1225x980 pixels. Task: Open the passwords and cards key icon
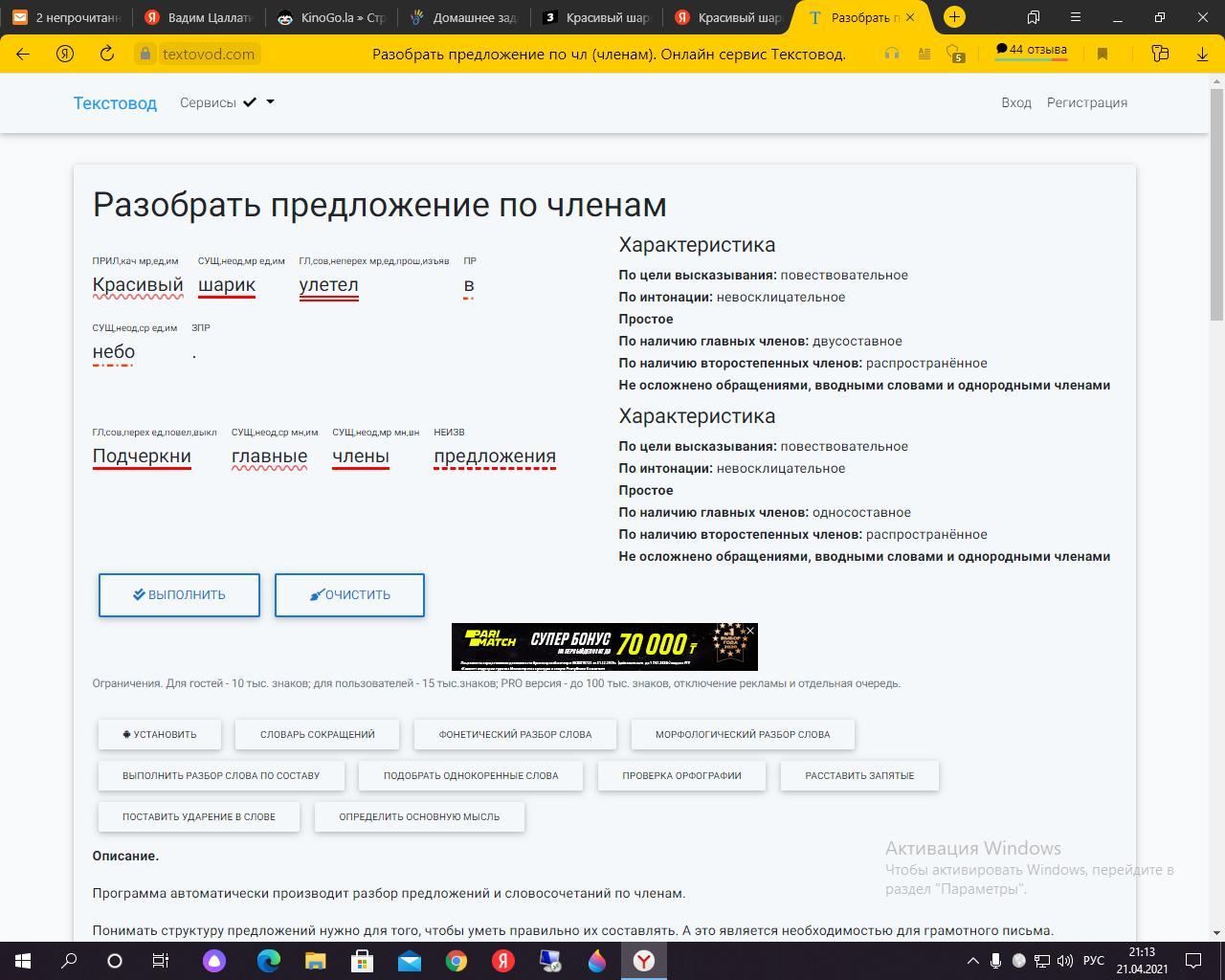[x=1160, y=54]
